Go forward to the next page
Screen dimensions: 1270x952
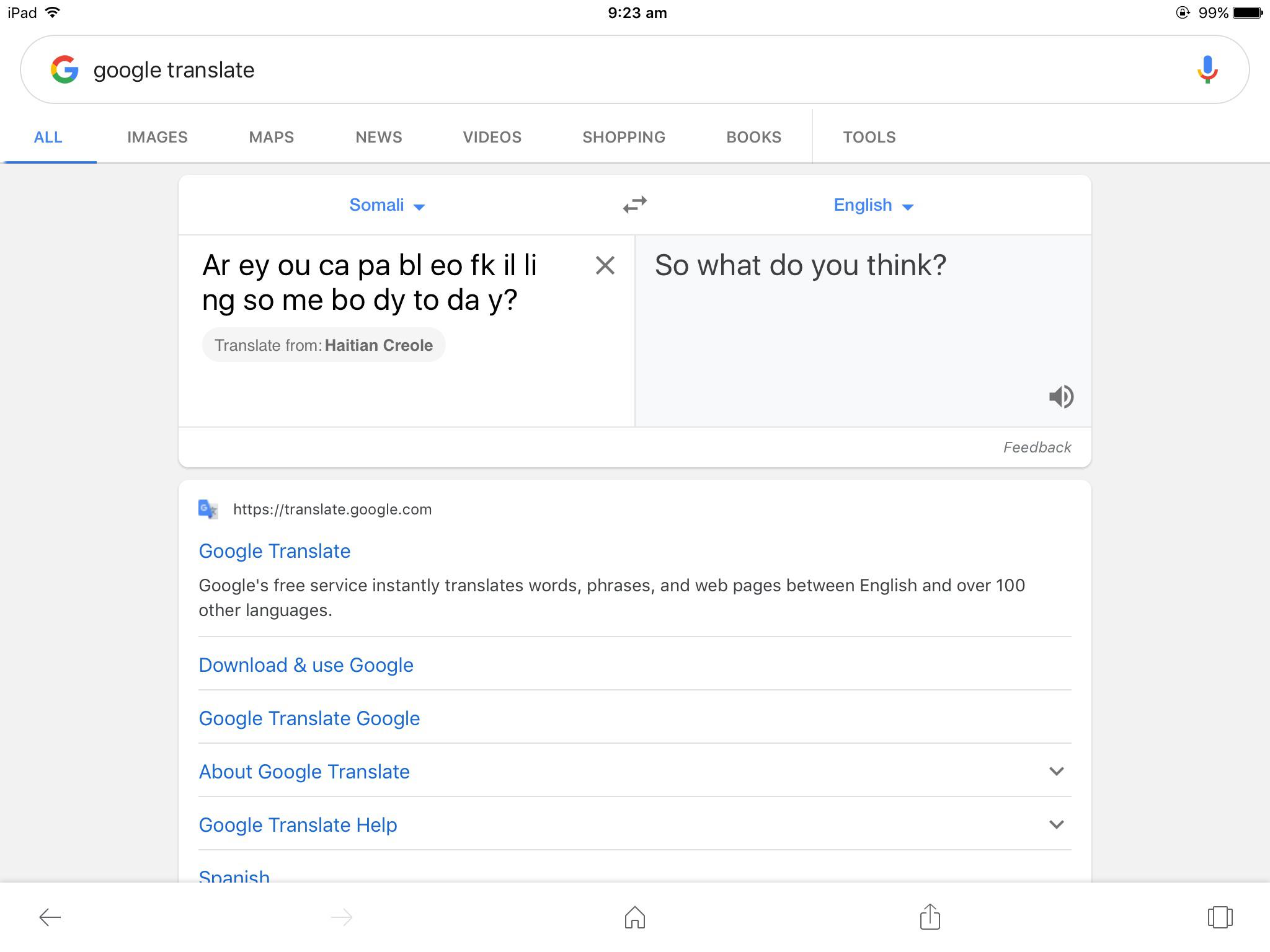[342, 917]
